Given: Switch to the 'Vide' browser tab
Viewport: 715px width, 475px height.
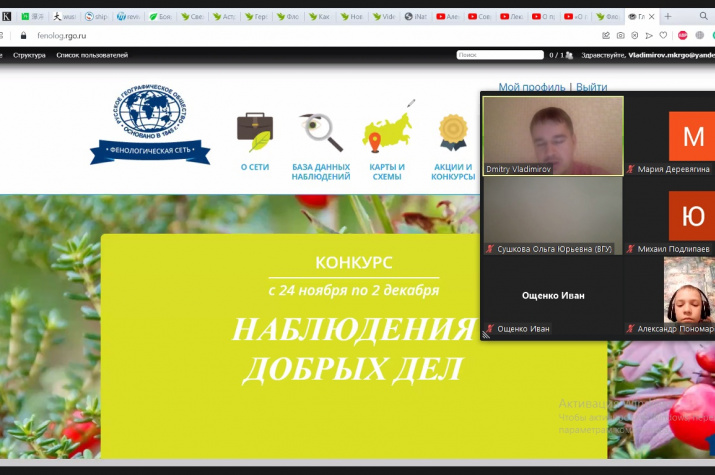Looking at the screenshot, I should tap(384, 17).
